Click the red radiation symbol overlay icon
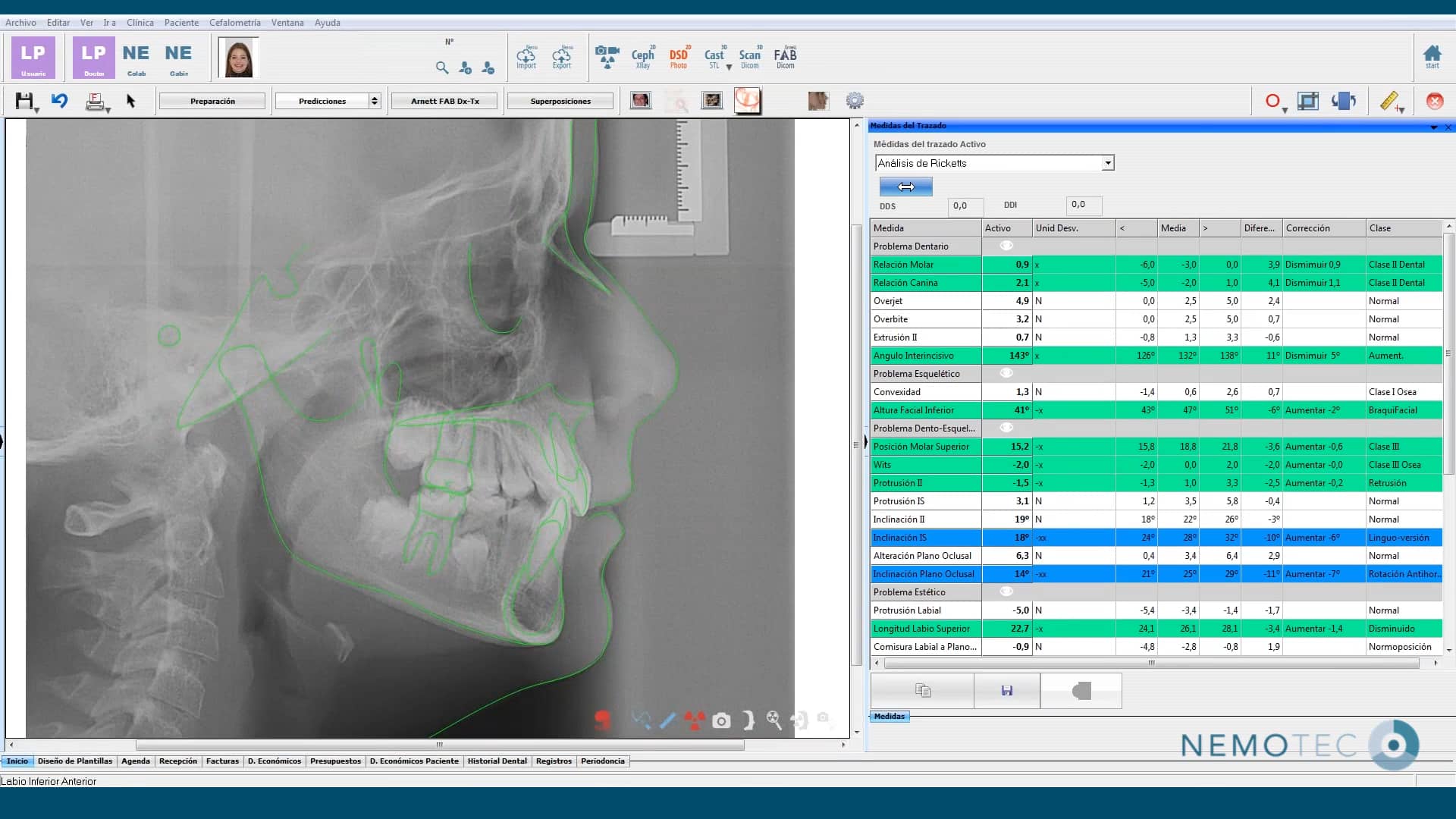Screen dimensions: 1456x819 [694, 720]
